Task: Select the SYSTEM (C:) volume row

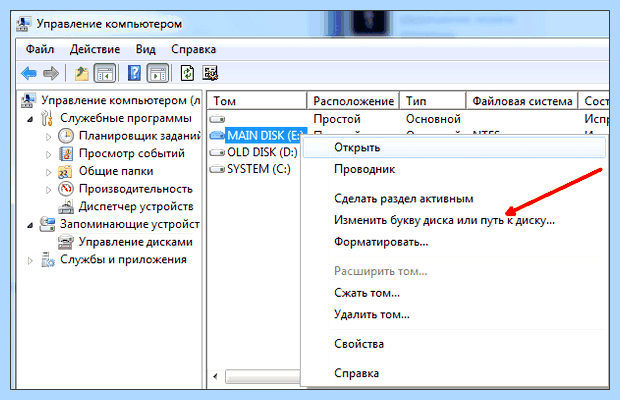Action: pos(250,169)
